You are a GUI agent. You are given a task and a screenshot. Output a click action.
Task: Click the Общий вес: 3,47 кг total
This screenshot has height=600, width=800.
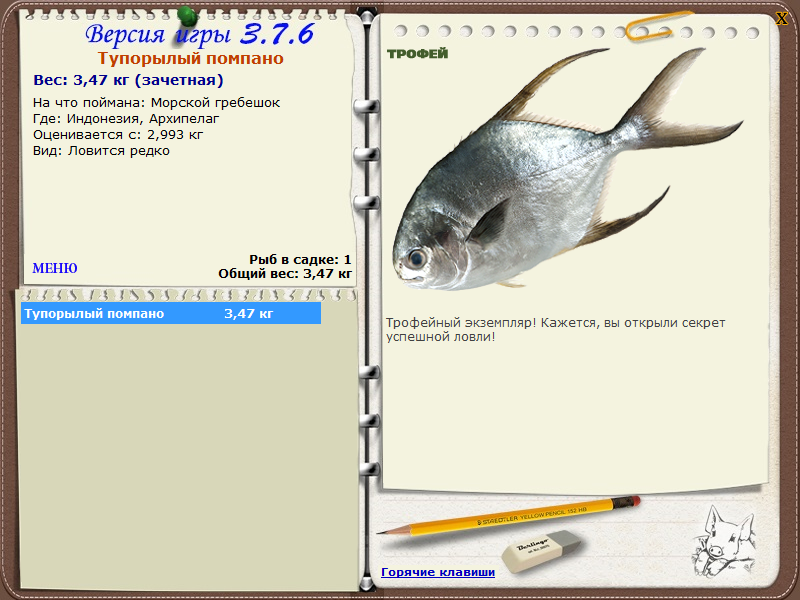point(285,274)
